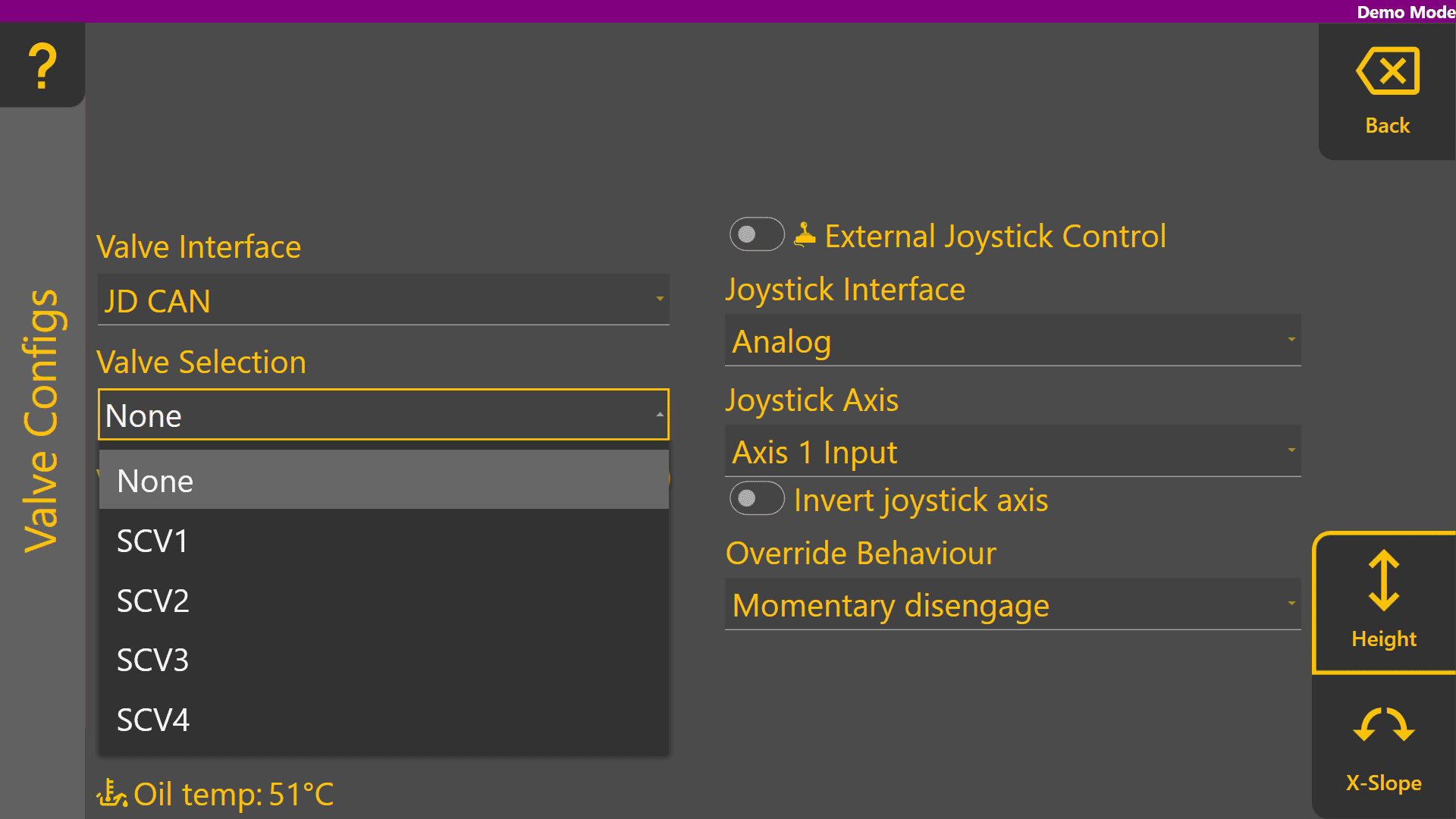Click the Valve Configs vertical title
This screenshot has width=1456, height=819.
point(41,421)
